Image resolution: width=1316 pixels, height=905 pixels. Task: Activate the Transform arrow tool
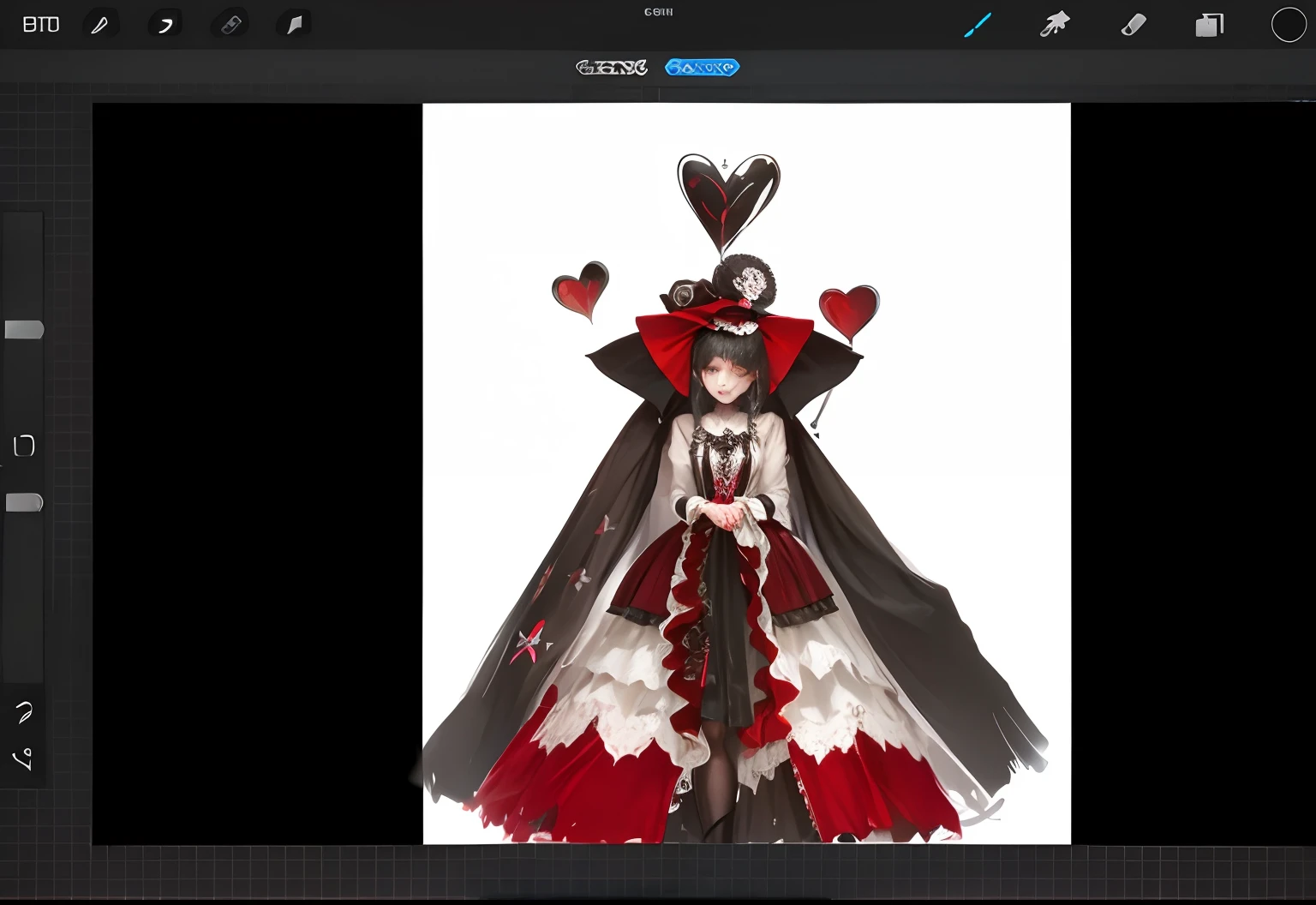294,25
